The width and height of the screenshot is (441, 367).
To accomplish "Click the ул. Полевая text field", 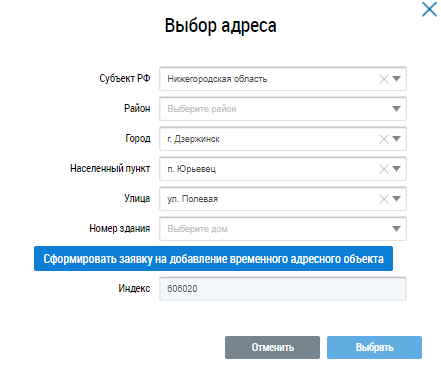I will pos(268,199).
